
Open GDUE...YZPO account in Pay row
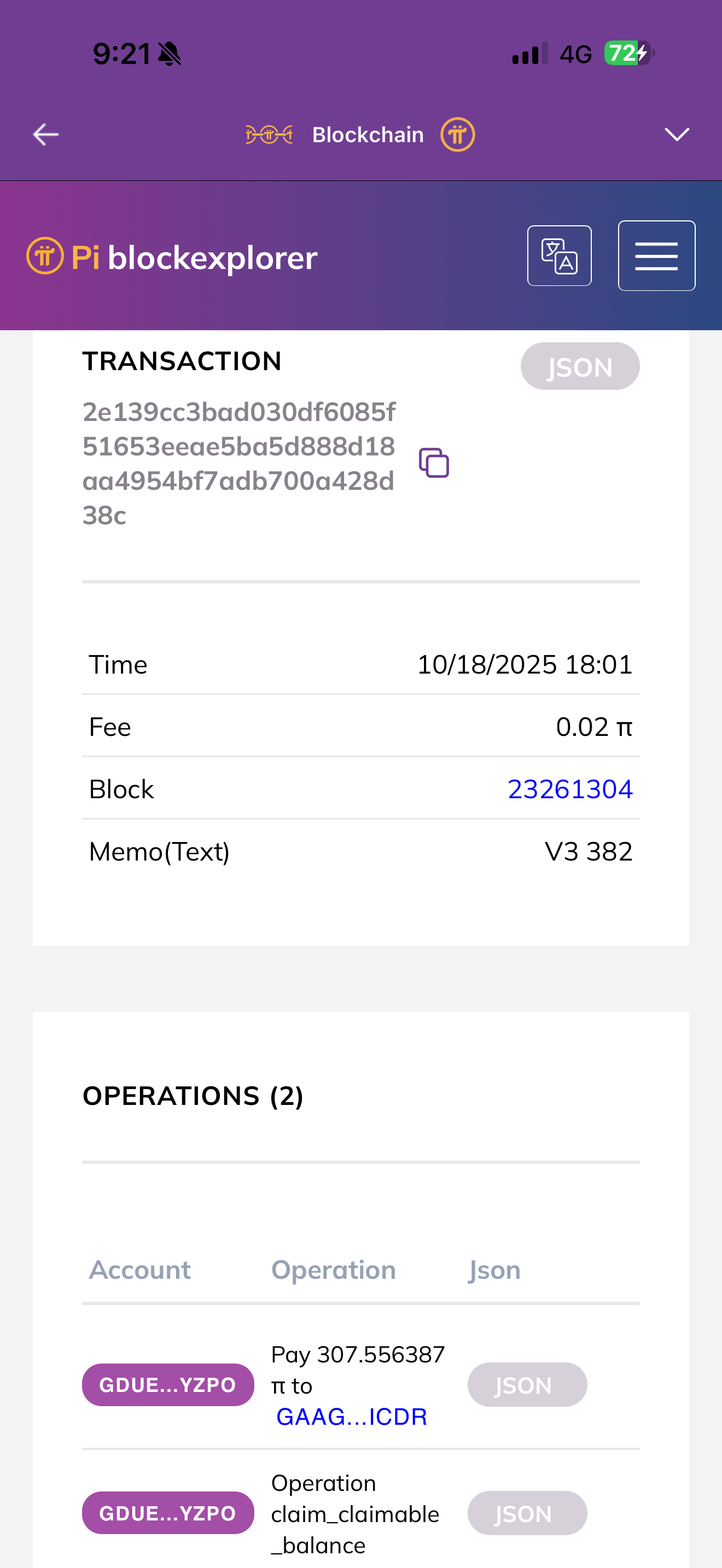coord(168,1385)
